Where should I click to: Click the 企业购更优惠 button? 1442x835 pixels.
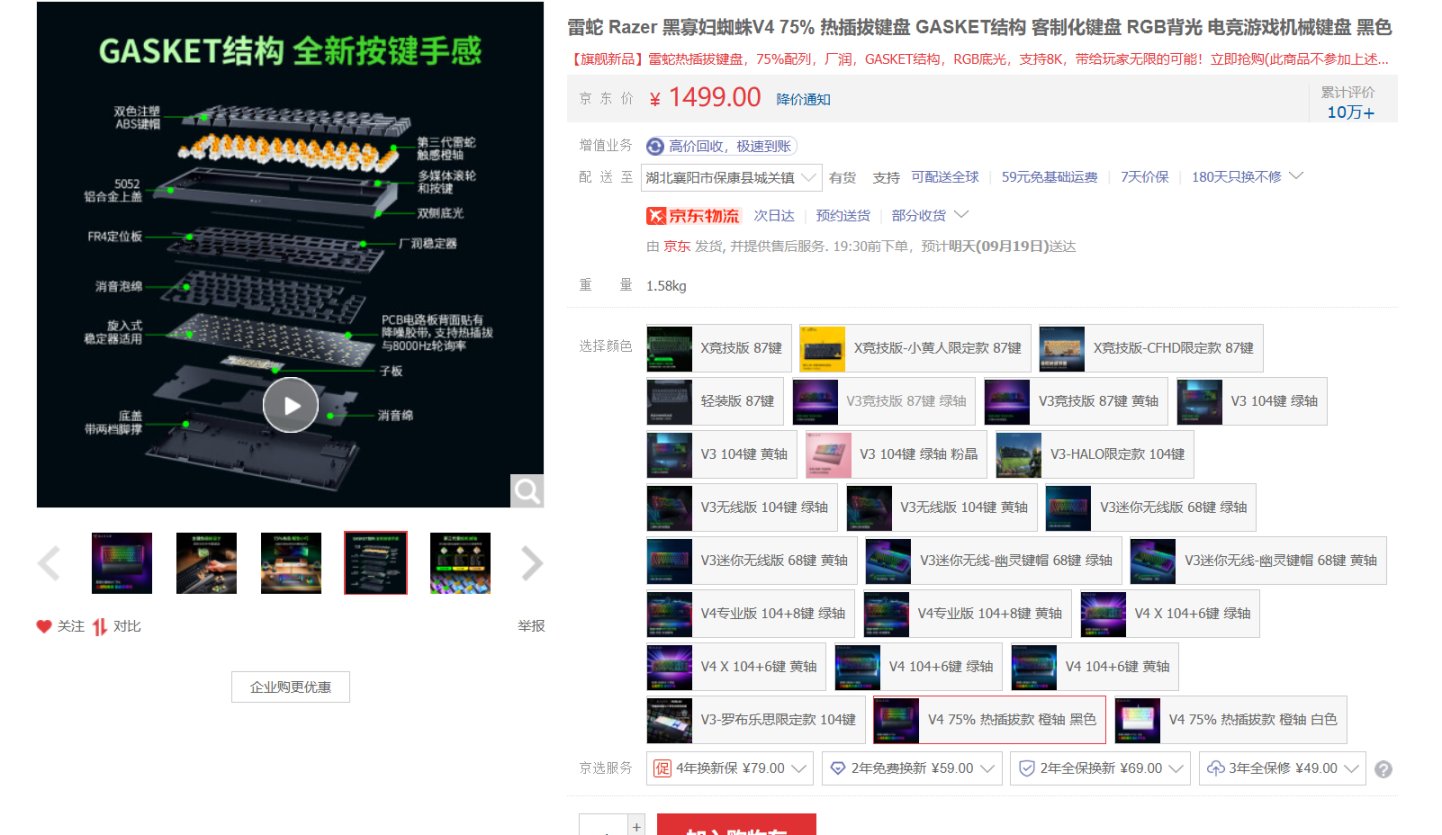(291, 687)
